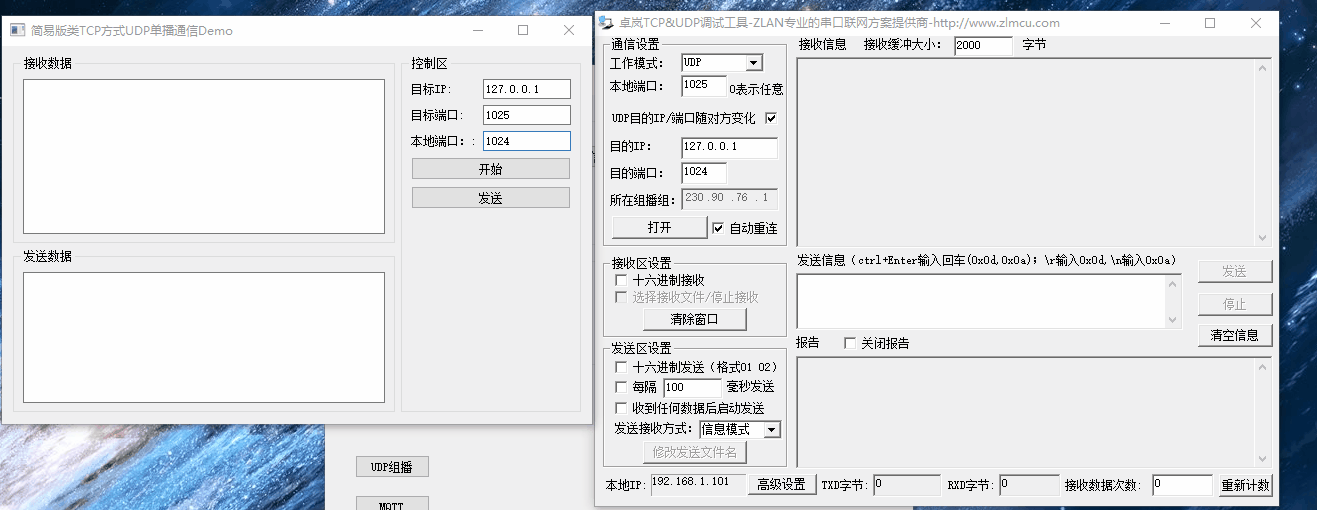Toggle the 自动重连 checkbox
The height and width of the screenshot is (510, 1317).
[x=718, y=228]
